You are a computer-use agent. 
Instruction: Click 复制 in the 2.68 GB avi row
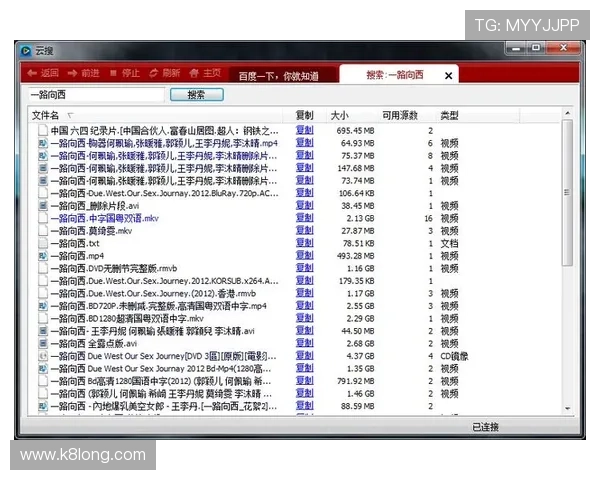[305, 343]
